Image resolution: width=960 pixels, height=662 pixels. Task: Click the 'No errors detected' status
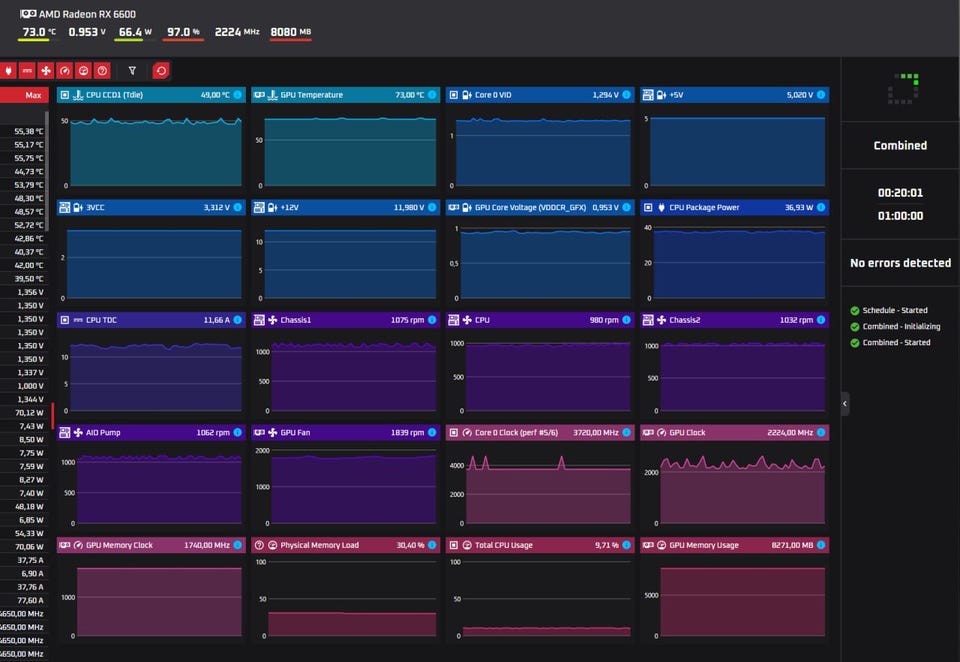[901, 263]
